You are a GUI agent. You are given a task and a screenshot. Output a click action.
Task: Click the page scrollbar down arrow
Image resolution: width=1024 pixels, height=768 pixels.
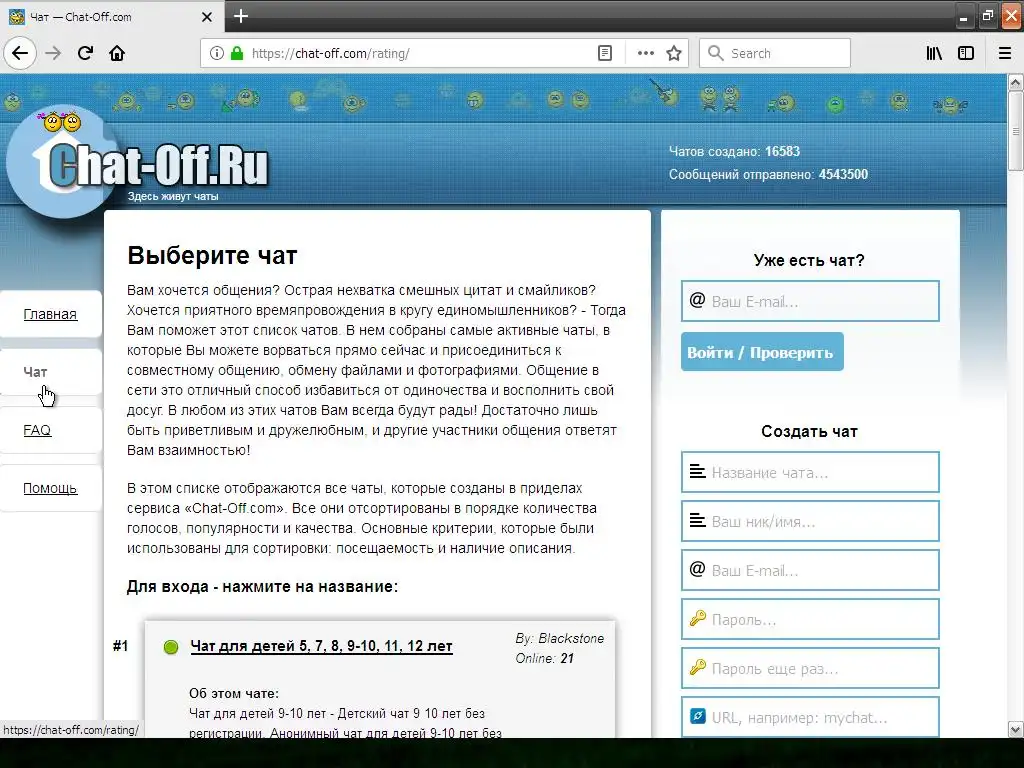(1016, 729)
